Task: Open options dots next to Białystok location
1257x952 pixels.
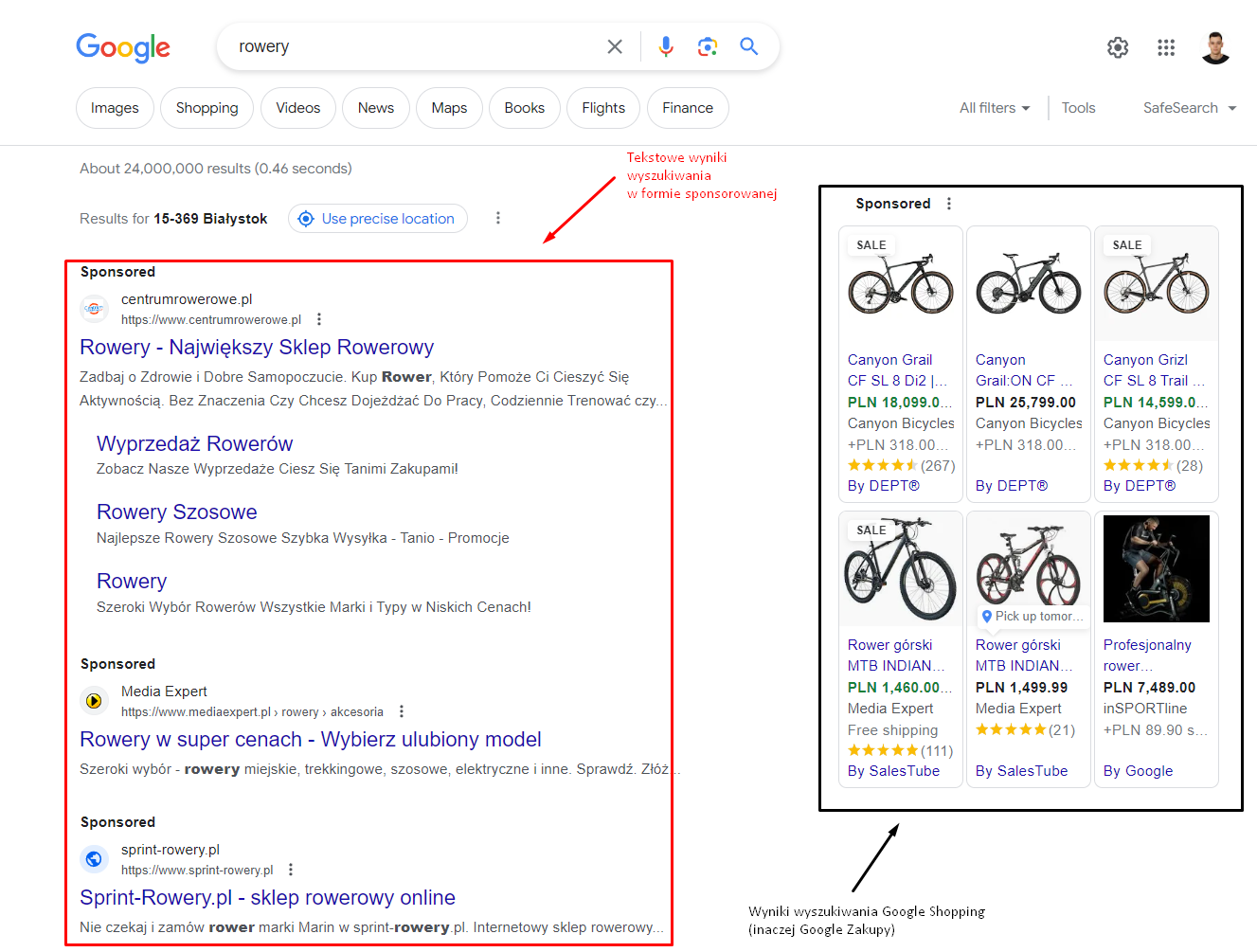Action: 498,218
